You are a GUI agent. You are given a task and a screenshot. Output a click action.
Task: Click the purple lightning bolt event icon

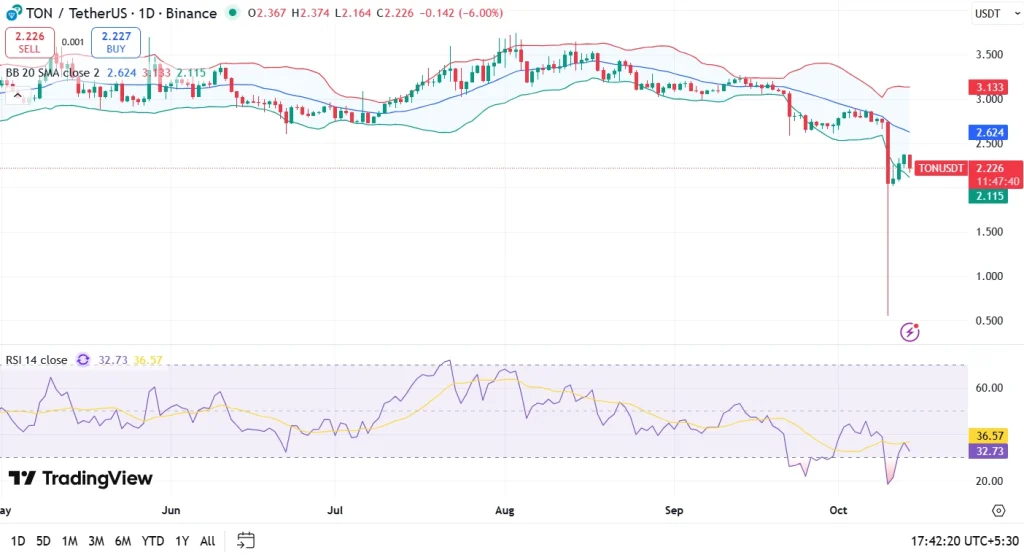[910, 331]
